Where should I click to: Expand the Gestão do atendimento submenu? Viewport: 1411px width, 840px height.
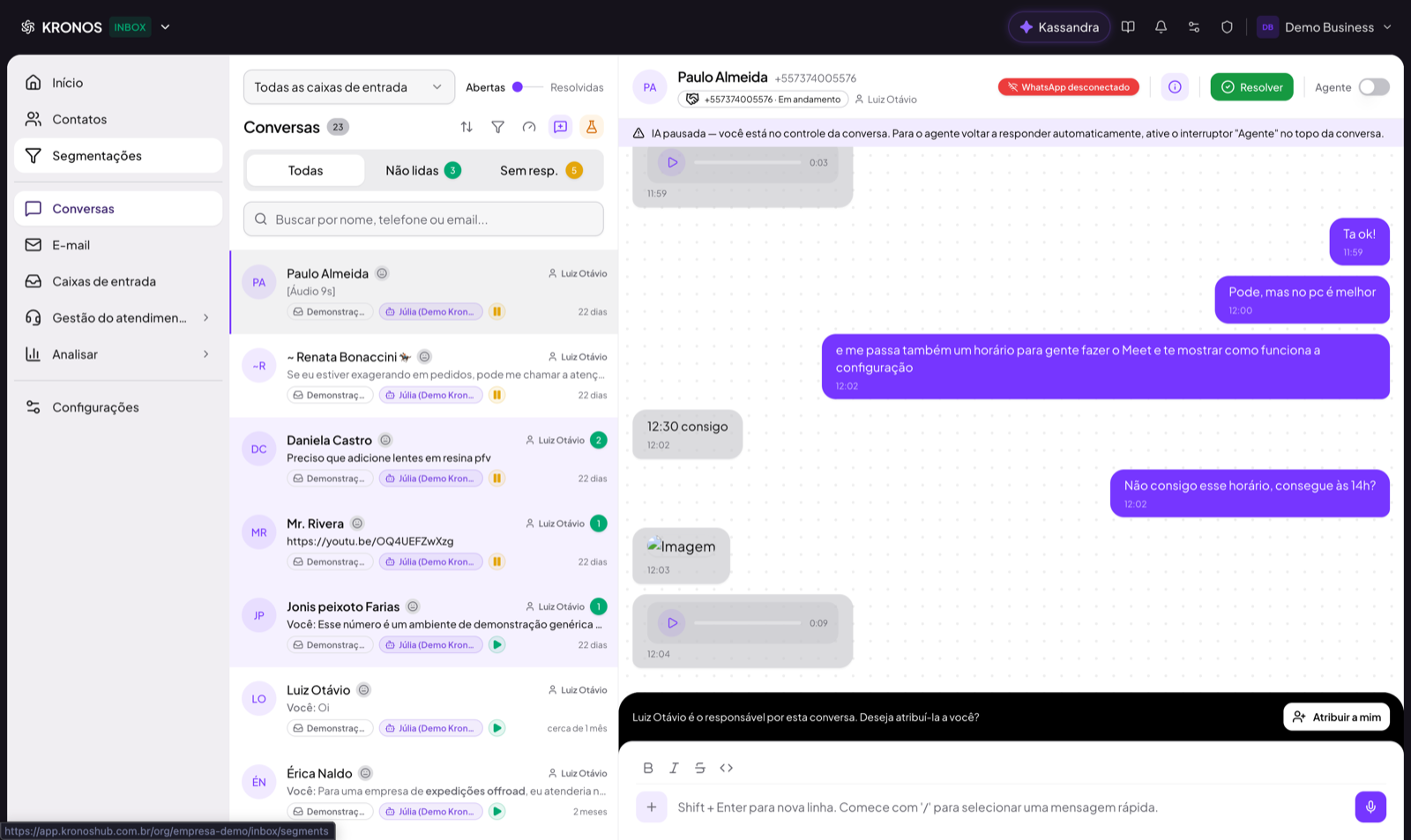(x=206, y=317)
